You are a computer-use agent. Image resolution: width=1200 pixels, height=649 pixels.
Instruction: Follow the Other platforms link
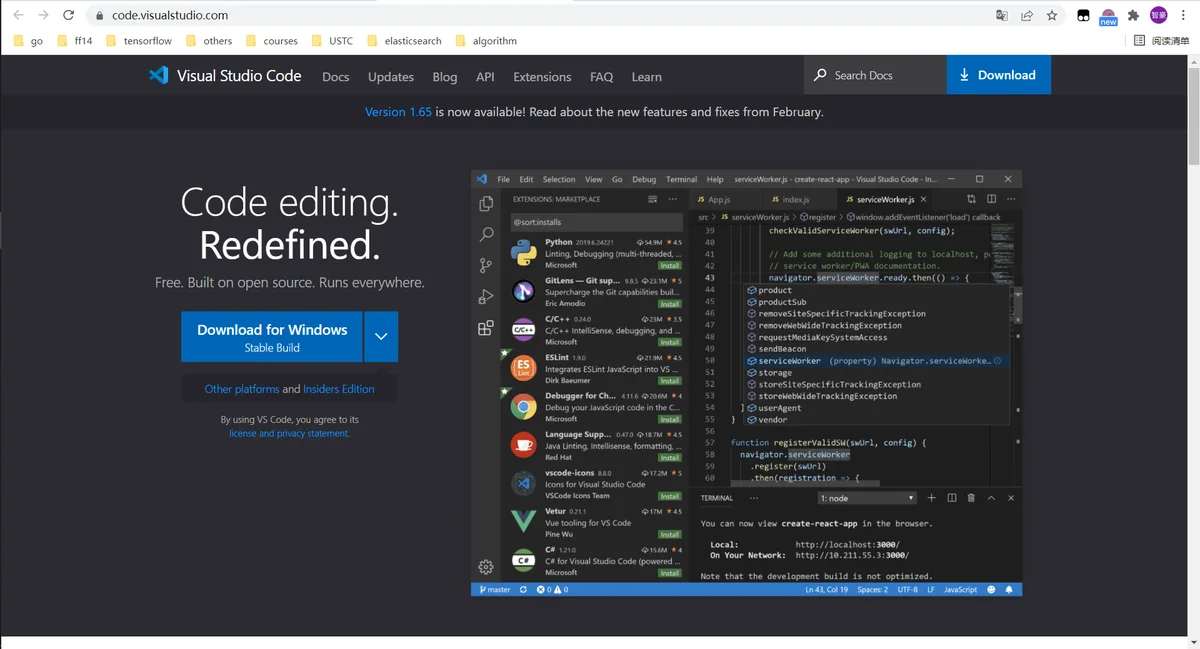[x=242, y=389]
